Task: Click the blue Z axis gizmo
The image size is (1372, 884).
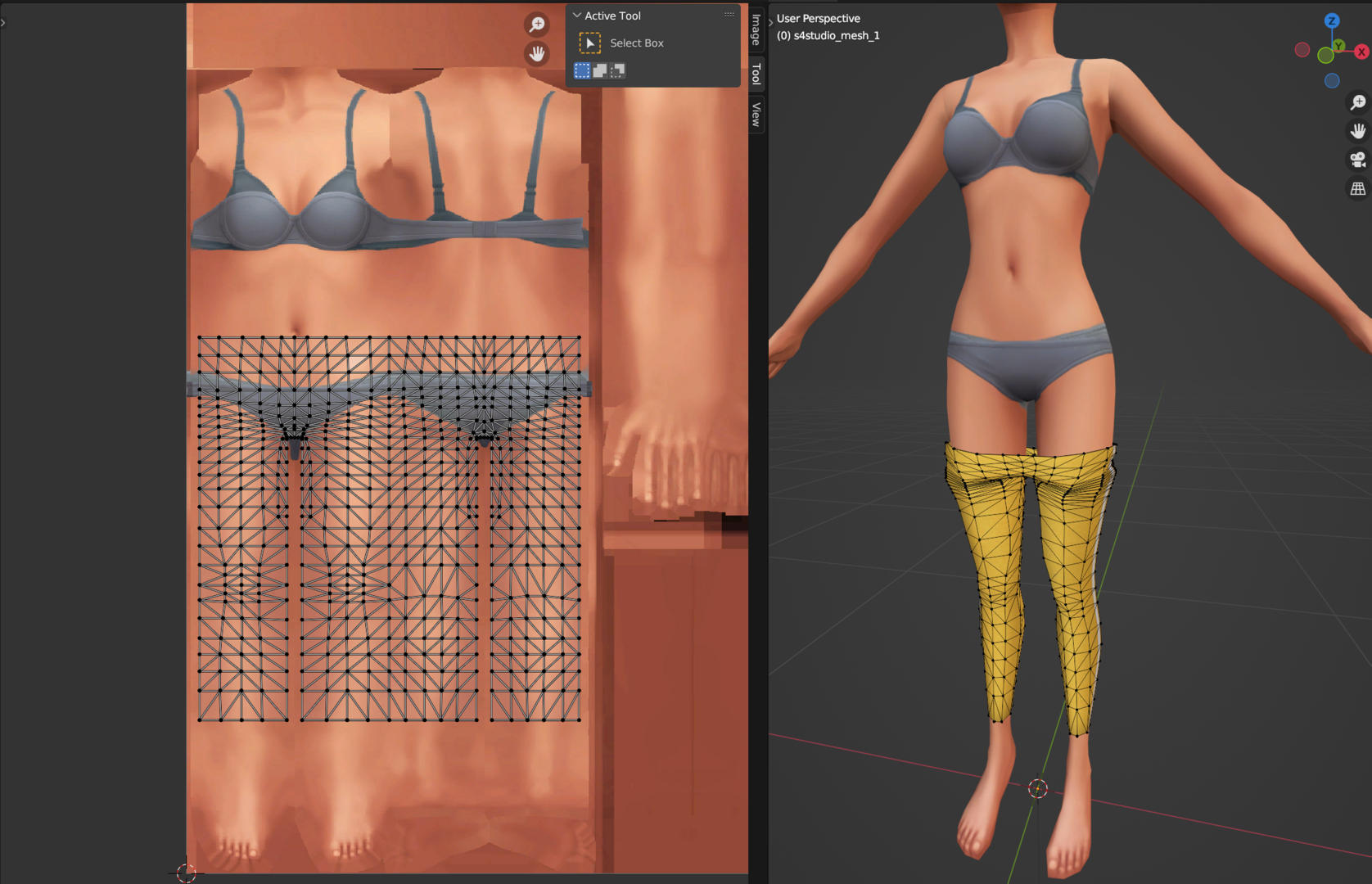Action: [1332, 20]
